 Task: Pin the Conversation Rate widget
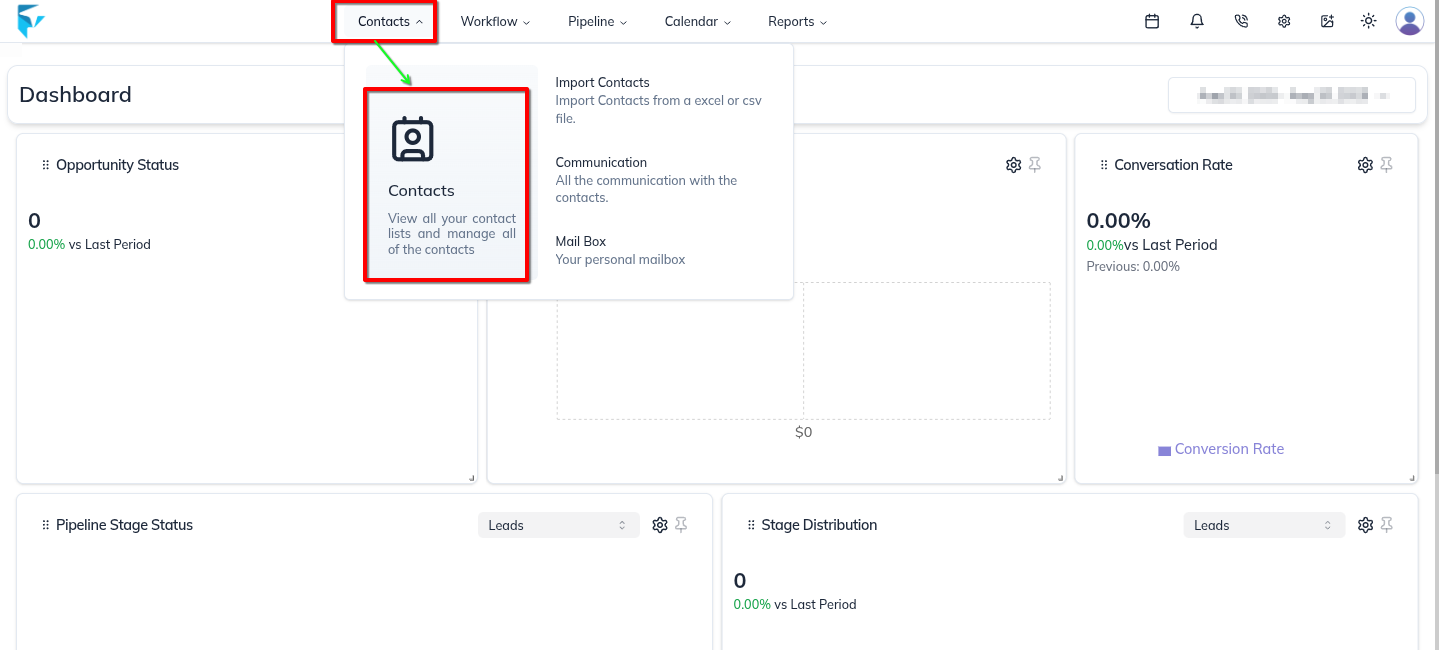pyautogui.click(x=1387, y=165)
